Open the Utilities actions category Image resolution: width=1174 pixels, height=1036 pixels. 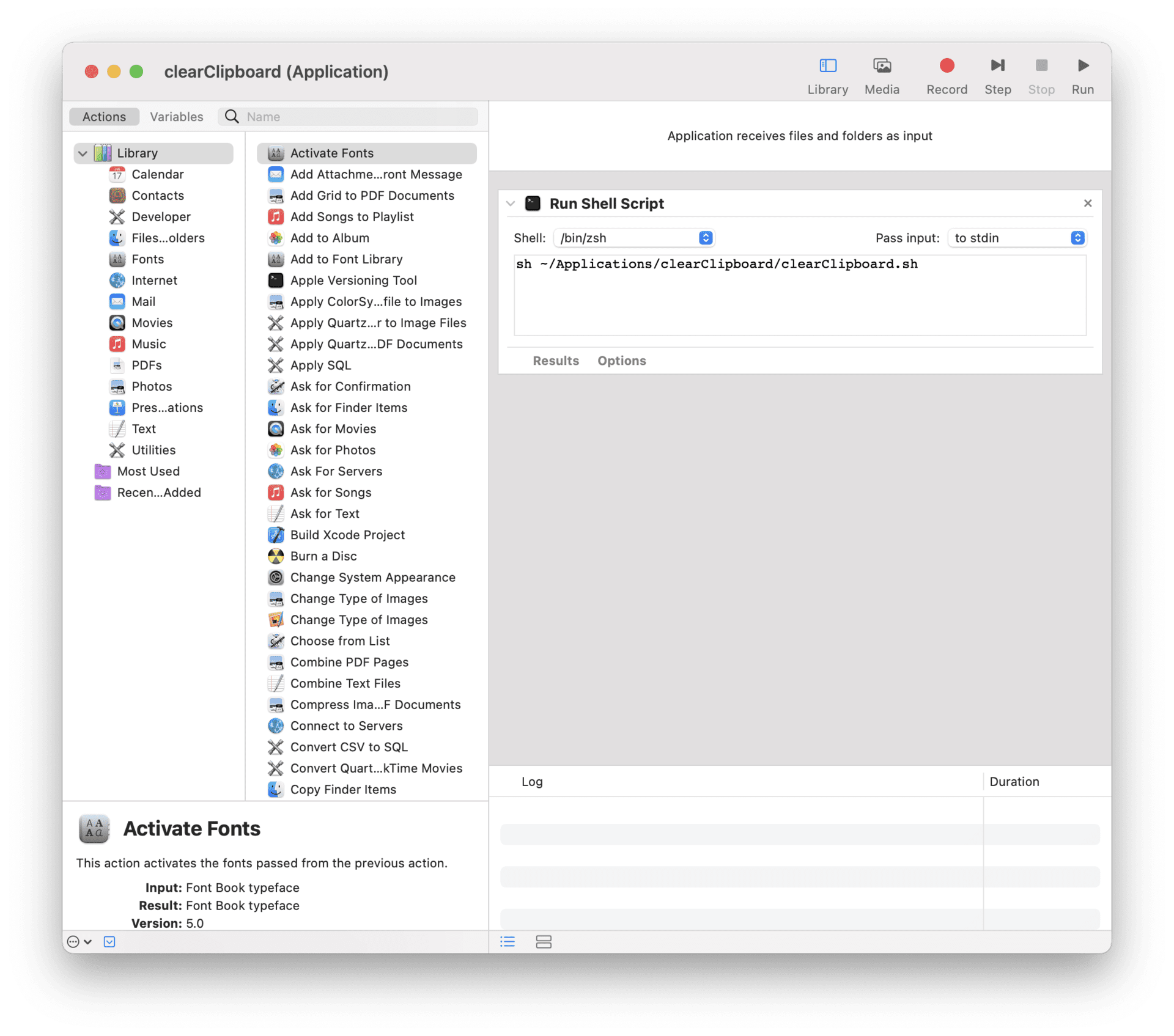[x=153, y=450]
